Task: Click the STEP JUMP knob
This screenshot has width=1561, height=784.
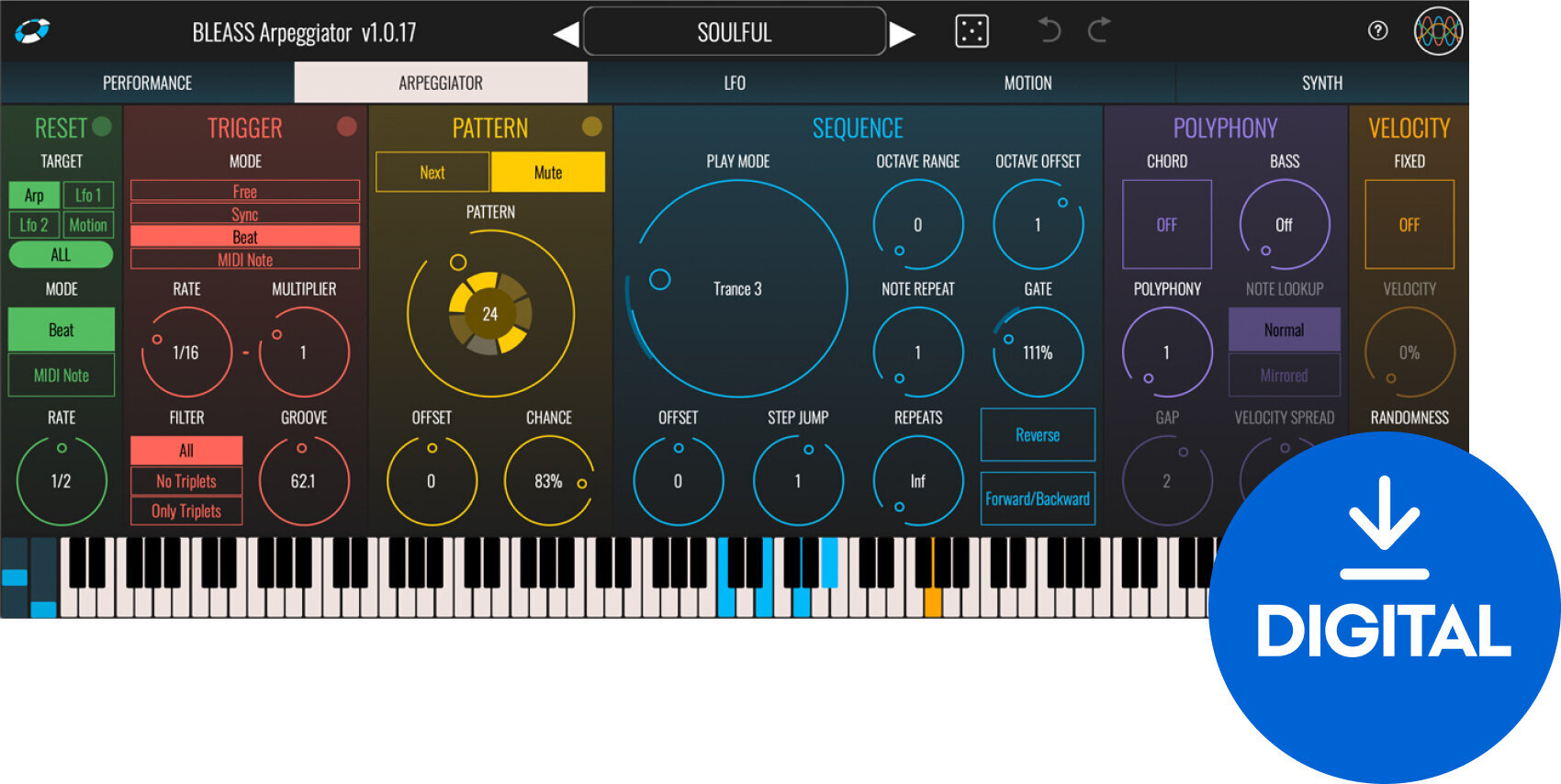Action: click(798, 481)
